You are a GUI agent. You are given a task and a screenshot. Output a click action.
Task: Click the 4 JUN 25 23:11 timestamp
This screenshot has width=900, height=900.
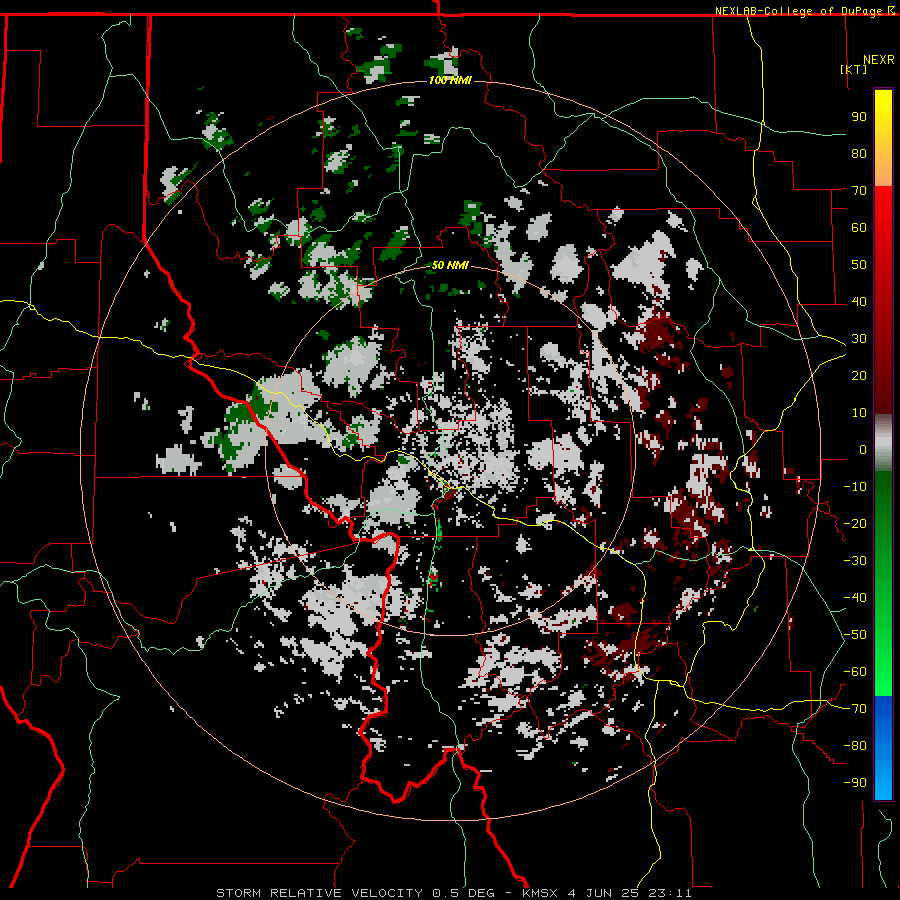click(630, 893)
